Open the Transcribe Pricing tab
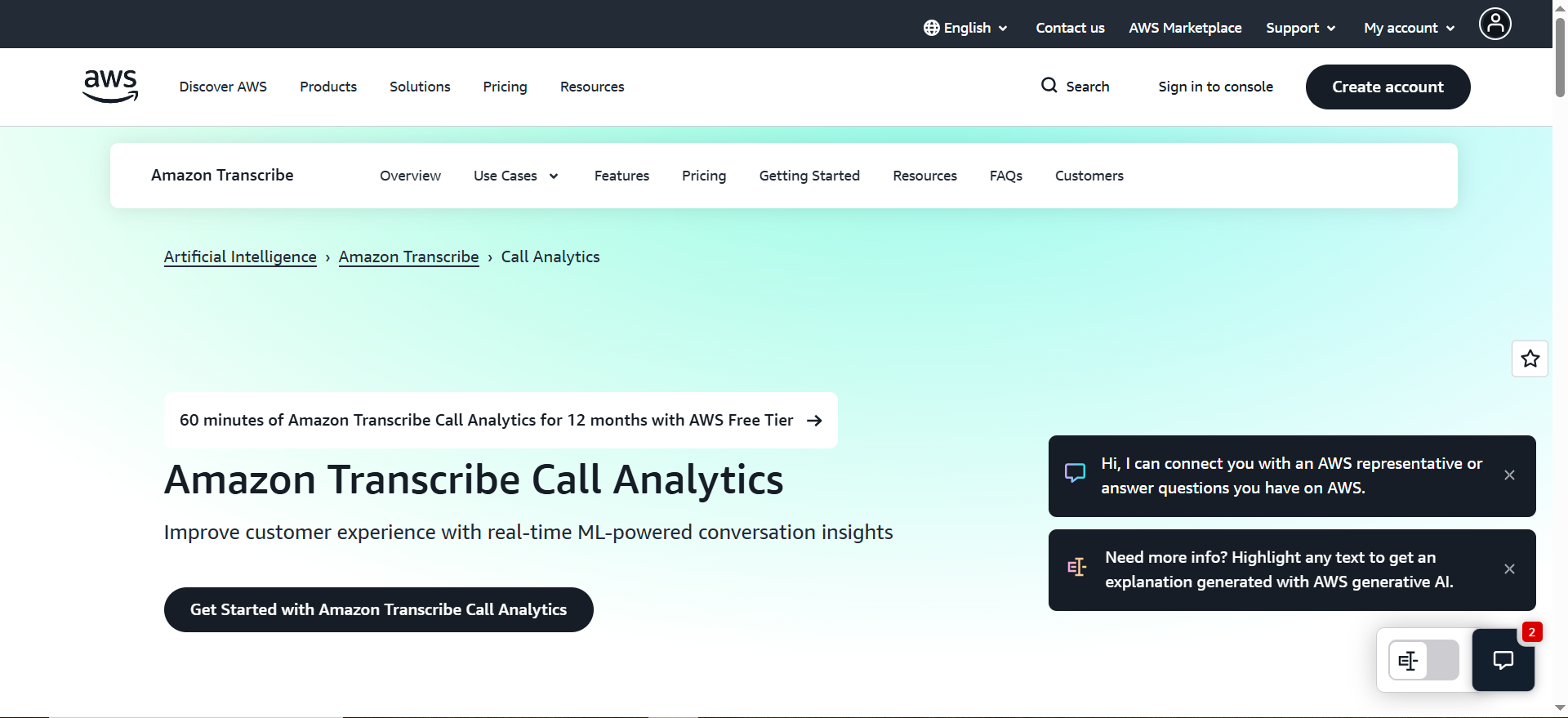Screen dimensions: 1568x718 tap(704, 176)
